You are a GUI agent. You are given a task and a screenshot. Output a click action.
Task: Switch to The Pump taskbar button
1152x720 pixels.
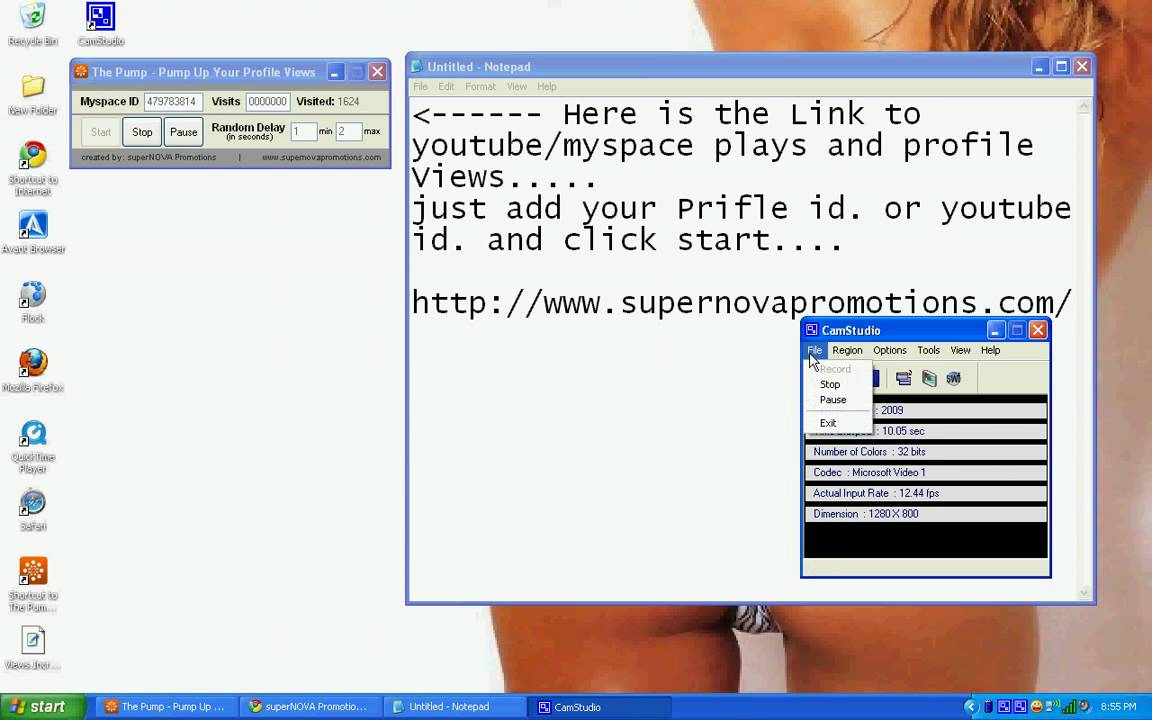(167, 707)
